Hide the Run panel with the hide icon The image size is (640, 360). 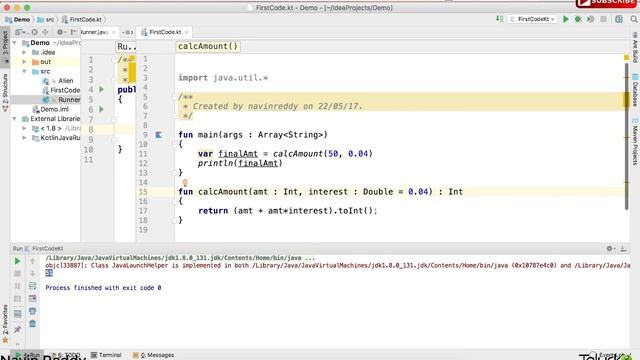pos(623,248)
